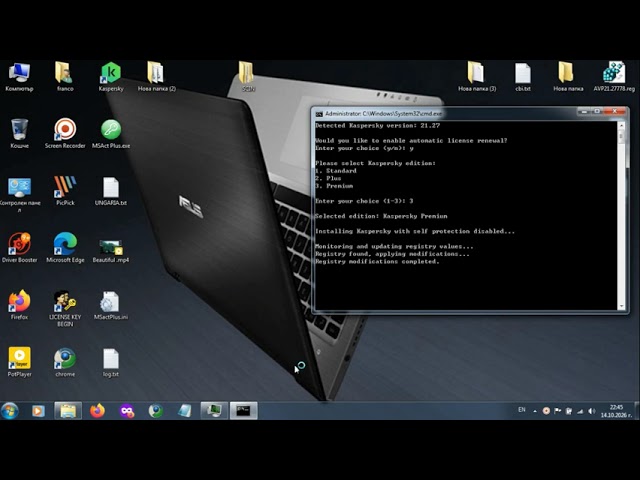640x480 pixels.
Task: Open the Нова папка (3) folder
Action: click(476, 77)
